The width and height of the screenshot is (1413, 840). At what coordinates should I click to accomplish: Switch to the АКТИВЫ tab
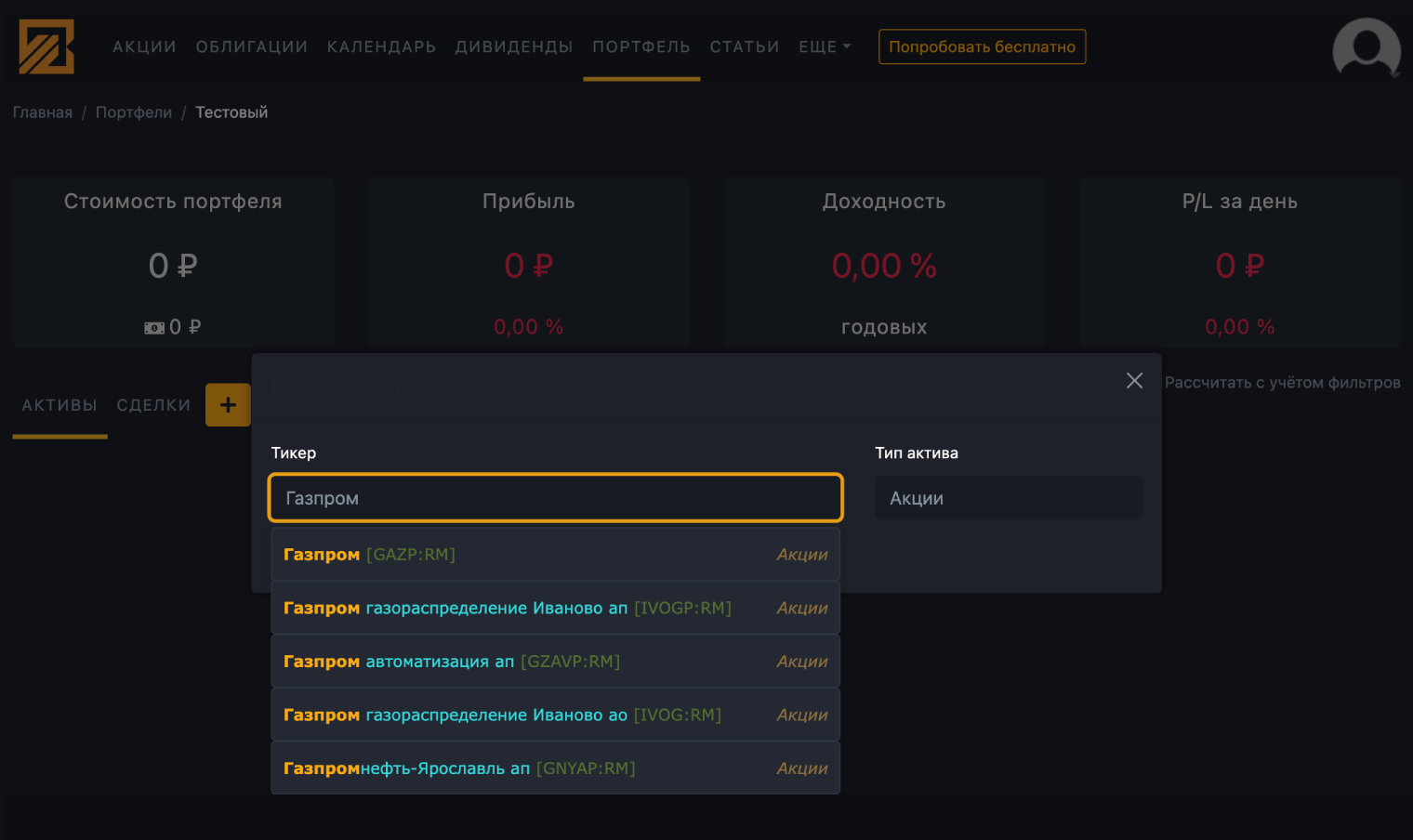pyautogui.click(x=59, y=405)
